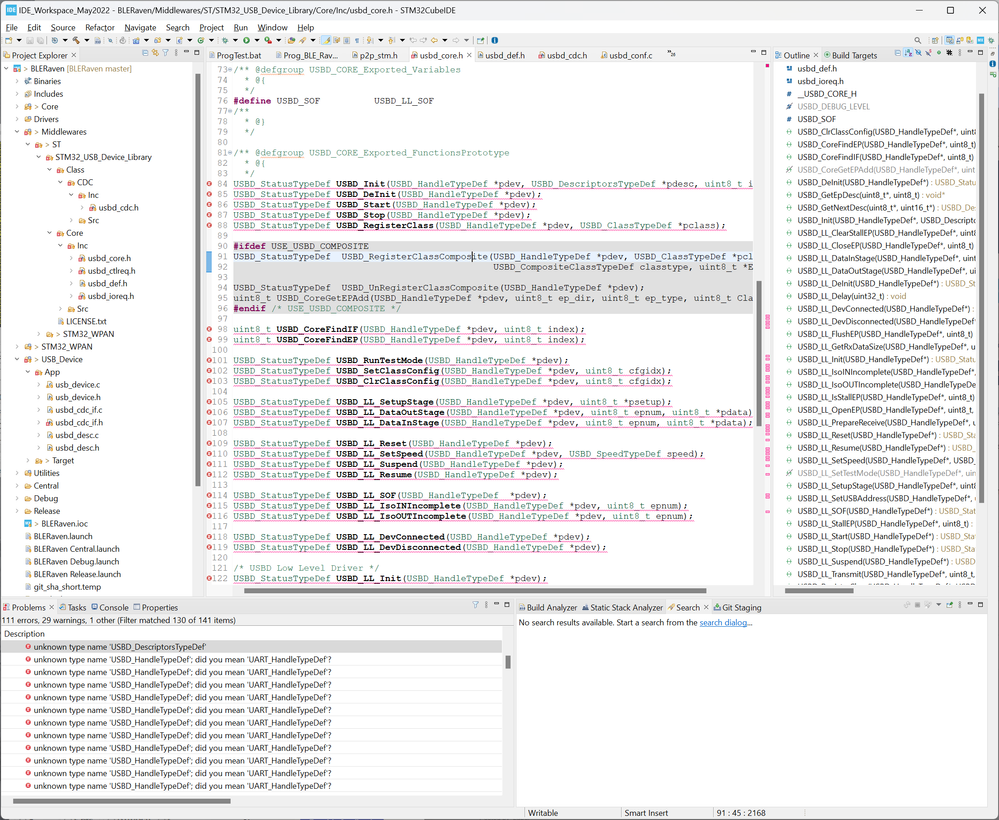Screen dimensions: 999x820
Task: Click the green Run launch button
Action: click(x=246, y=40)
